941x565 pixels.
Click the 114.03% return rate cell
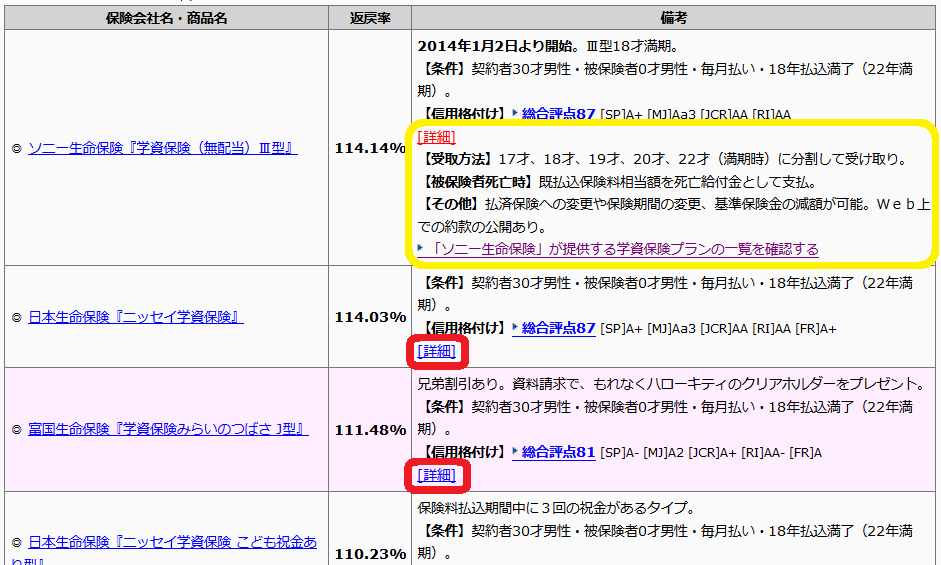[x=370, y=317]
